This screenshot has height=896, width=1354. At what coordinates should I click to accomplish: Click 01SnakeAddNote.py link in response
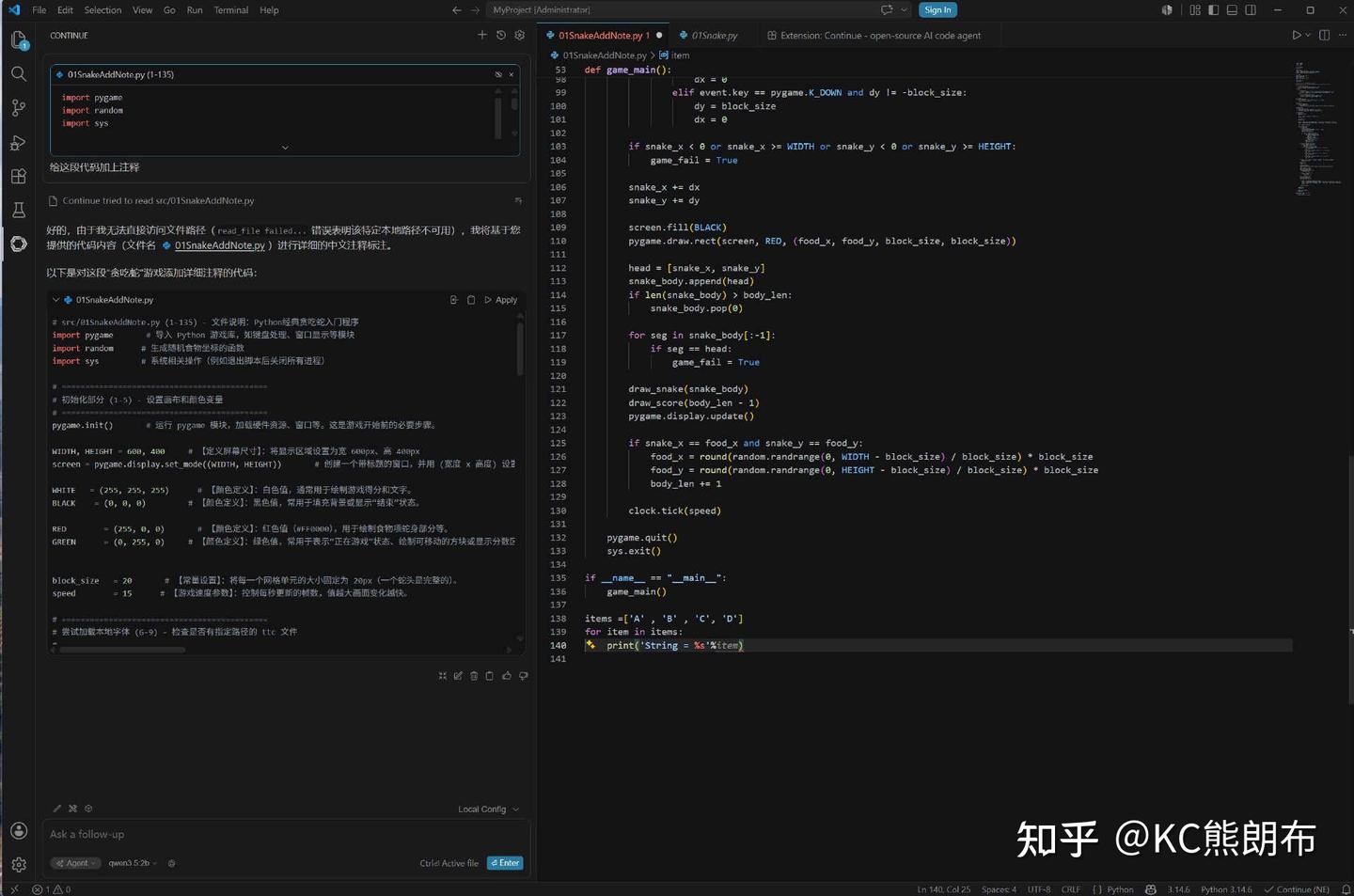pyautogui.click(x=219, y=245)
